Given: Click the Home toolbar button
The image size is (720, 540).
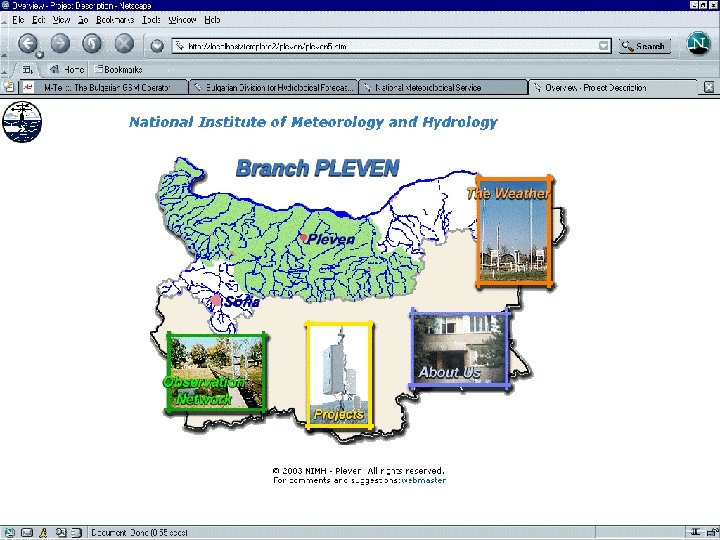Looking at the screenshot, I should coord(68,69).
